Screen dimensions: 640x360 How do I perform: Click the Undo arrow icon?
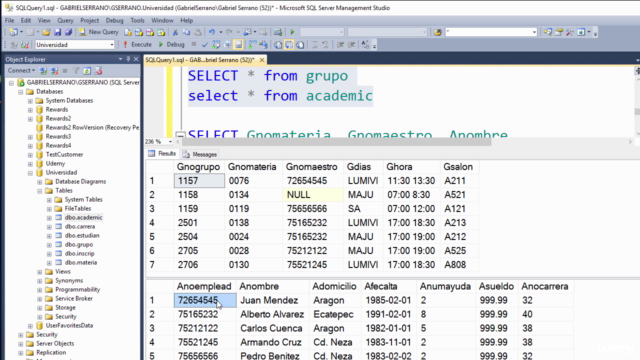pos(211,32)
